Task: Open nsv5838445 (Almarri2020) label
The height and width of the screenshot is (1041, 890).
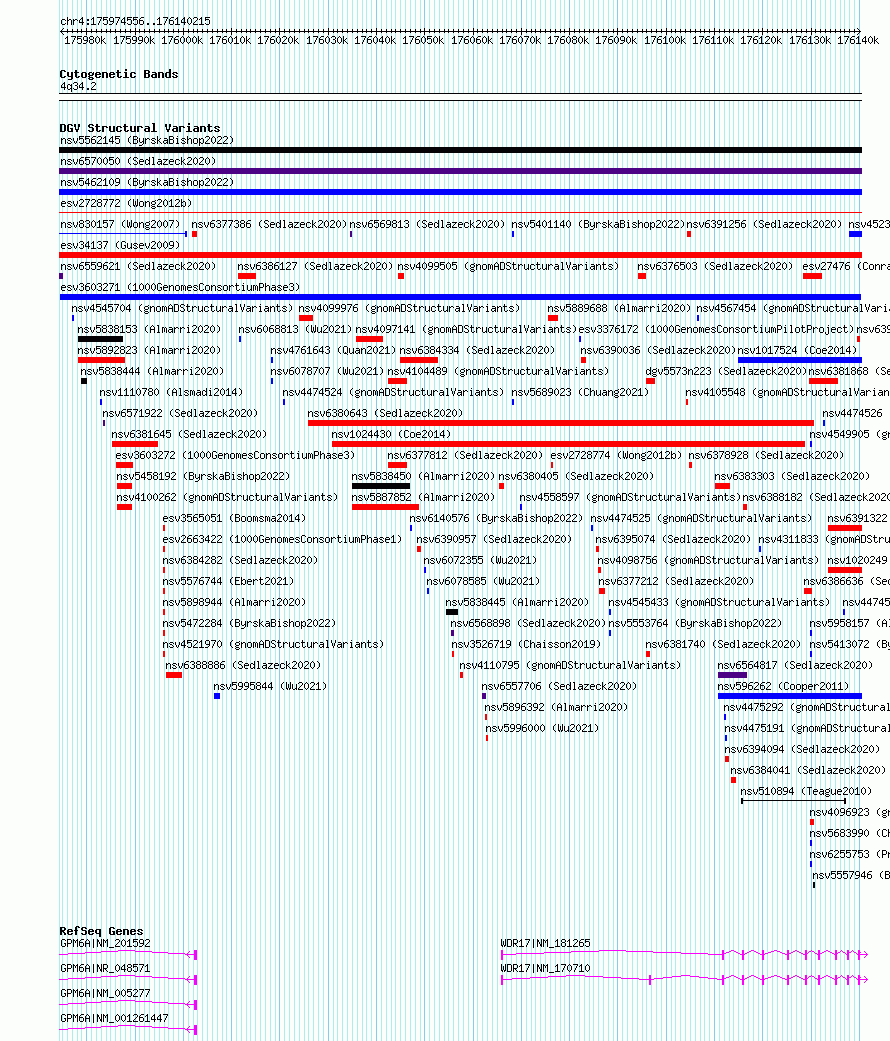Action: pyautogui.click(x=517, y=602)
